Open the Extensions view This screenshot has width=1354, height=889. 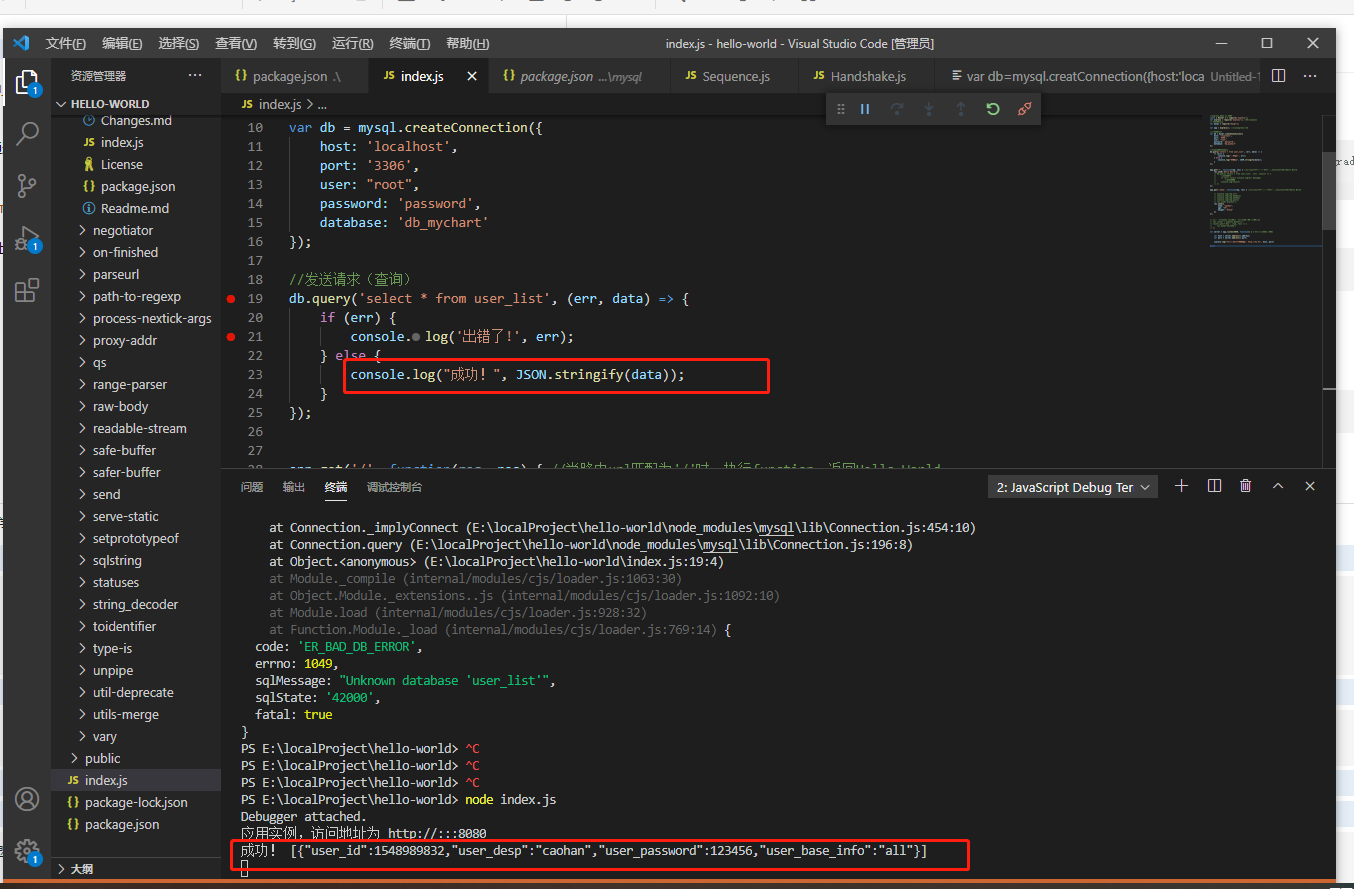[x=28, y=290]
